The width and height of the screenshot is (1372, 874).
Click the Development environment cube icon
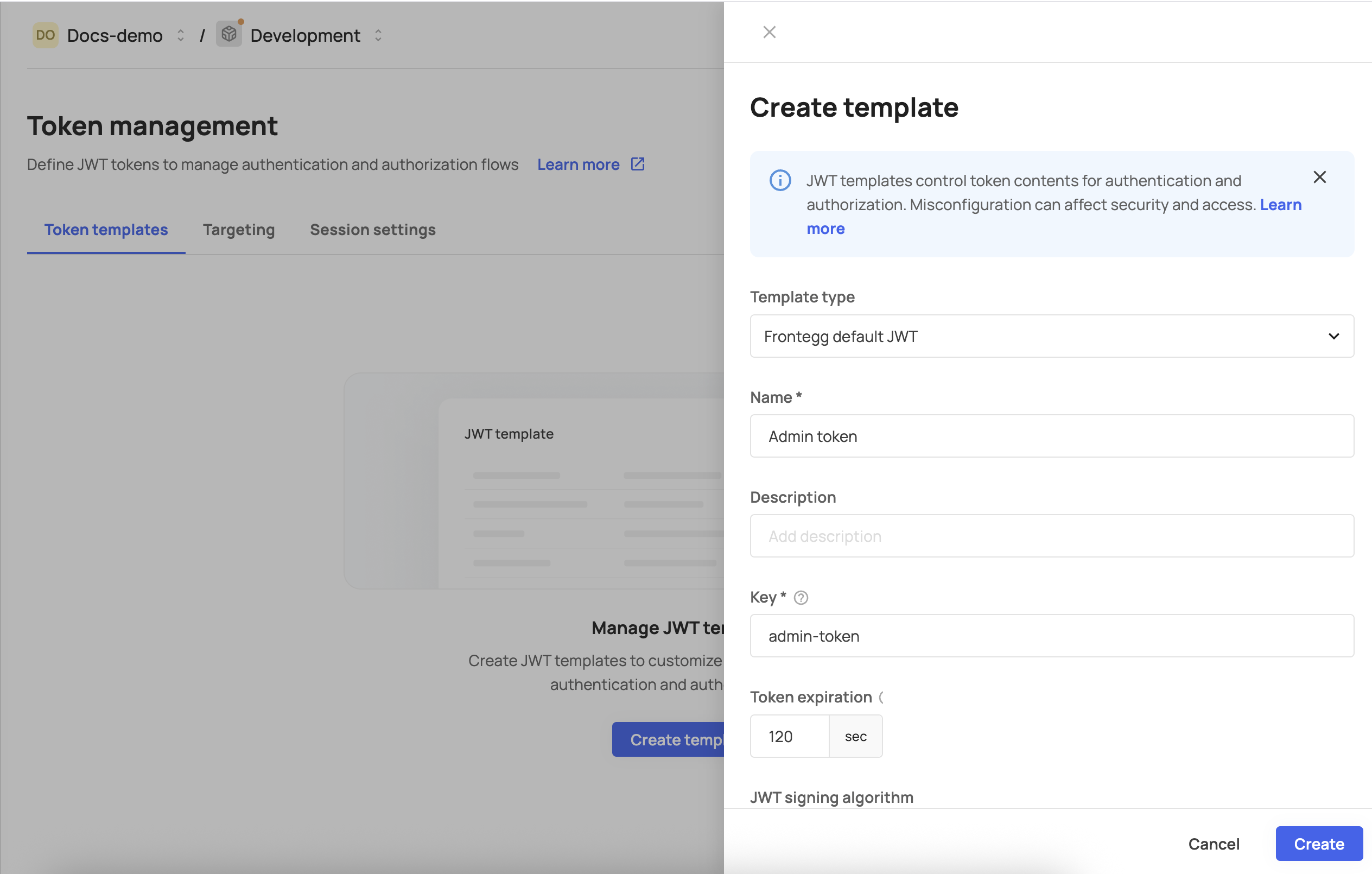229,34
